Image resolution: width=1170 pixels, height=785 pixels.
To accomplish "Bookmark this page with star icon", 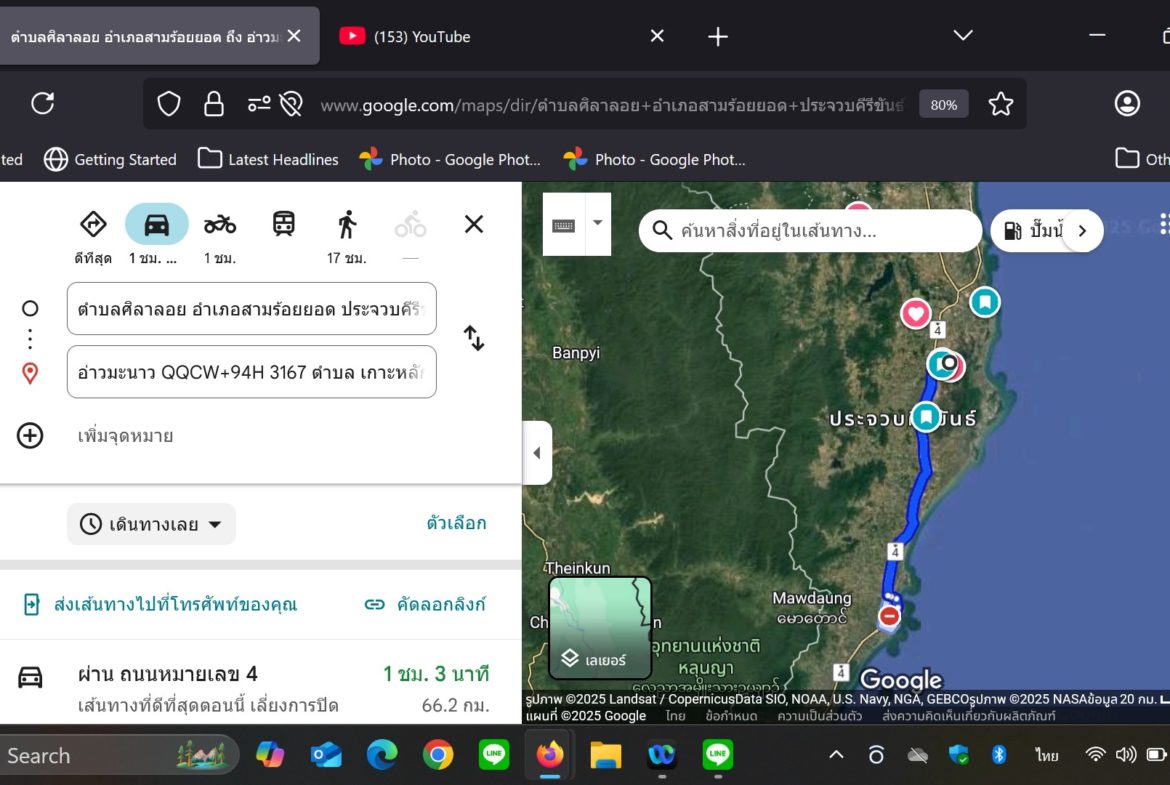I will 1000,104.
